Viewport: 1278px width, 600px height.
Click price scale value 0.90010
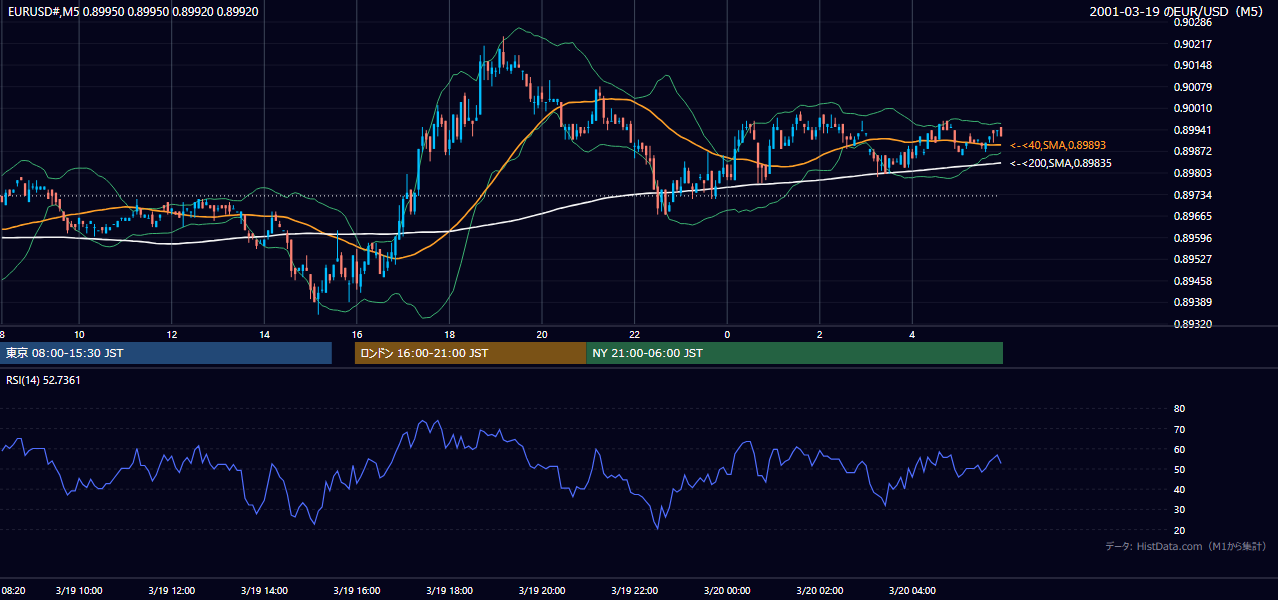pyautogui.click(x=1193, y=108)
